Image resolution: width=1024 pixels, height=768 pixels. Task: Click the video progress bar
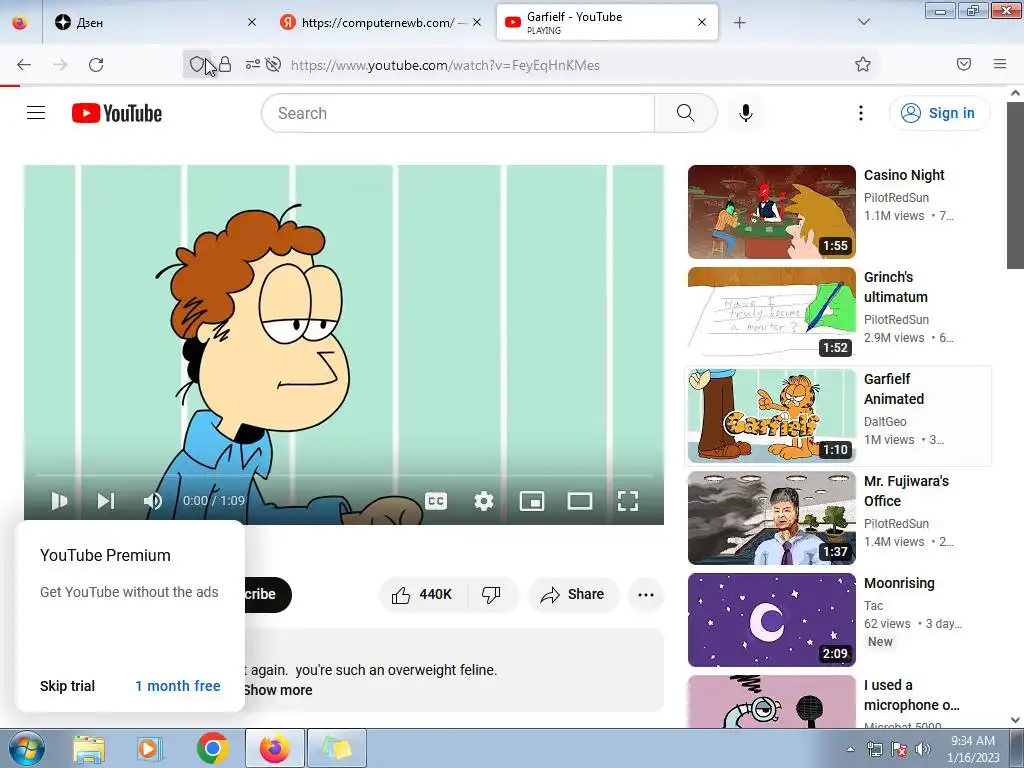tap(344, 475)
